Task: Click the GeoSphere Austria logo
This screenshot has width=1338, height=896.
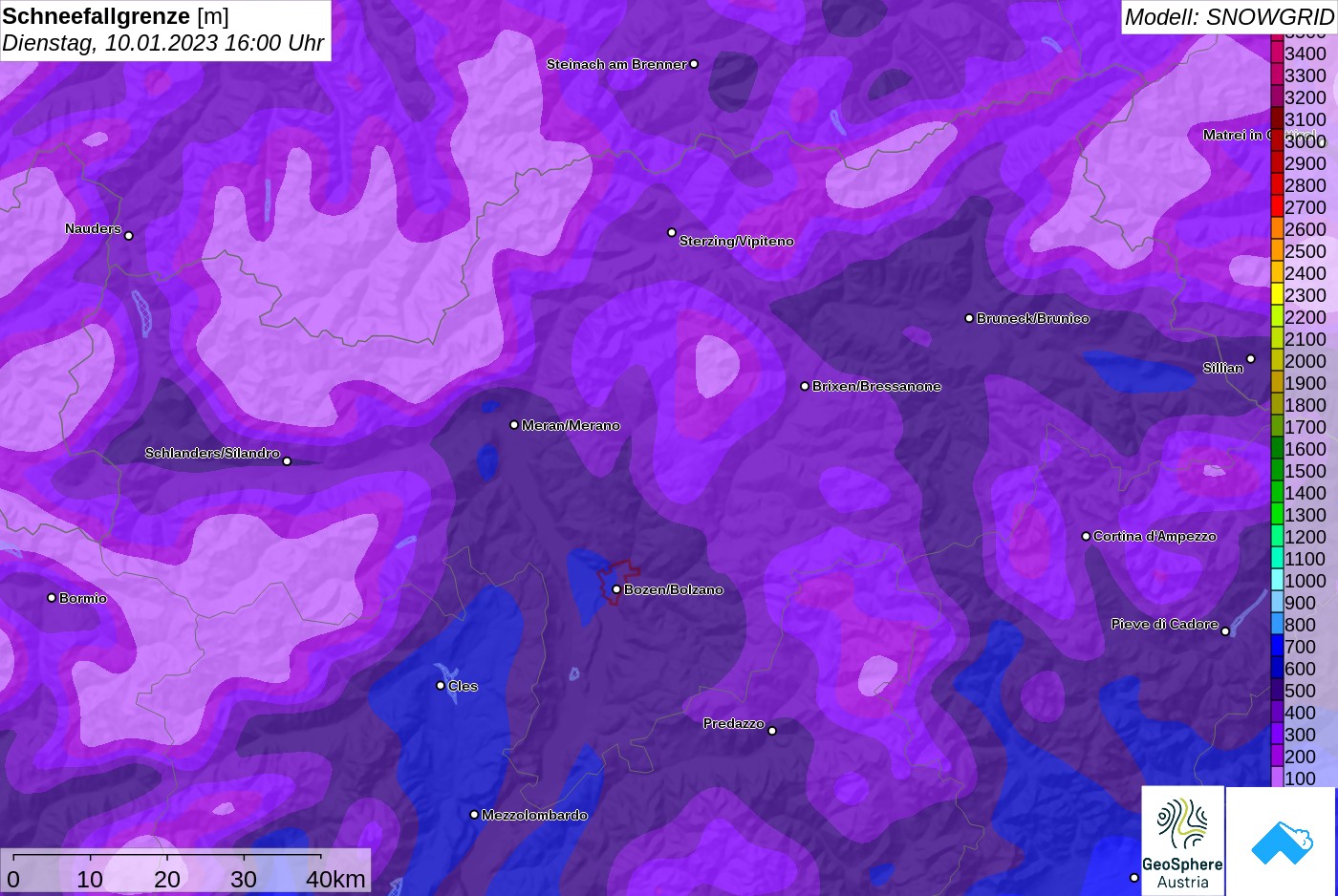Action: coord(1182,841)
